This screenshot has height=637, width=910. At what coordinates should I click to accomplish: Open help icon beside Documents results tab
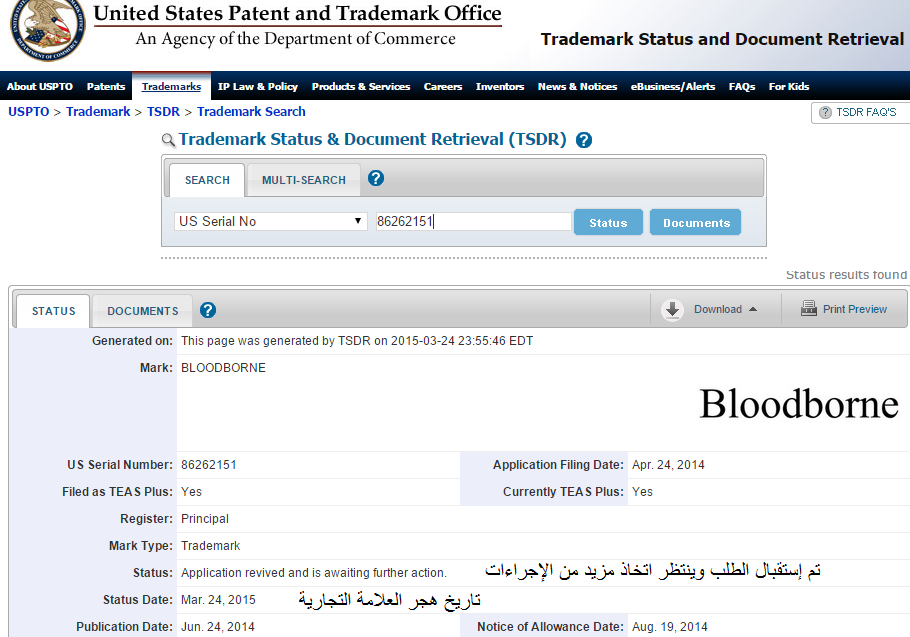point(208,310)
